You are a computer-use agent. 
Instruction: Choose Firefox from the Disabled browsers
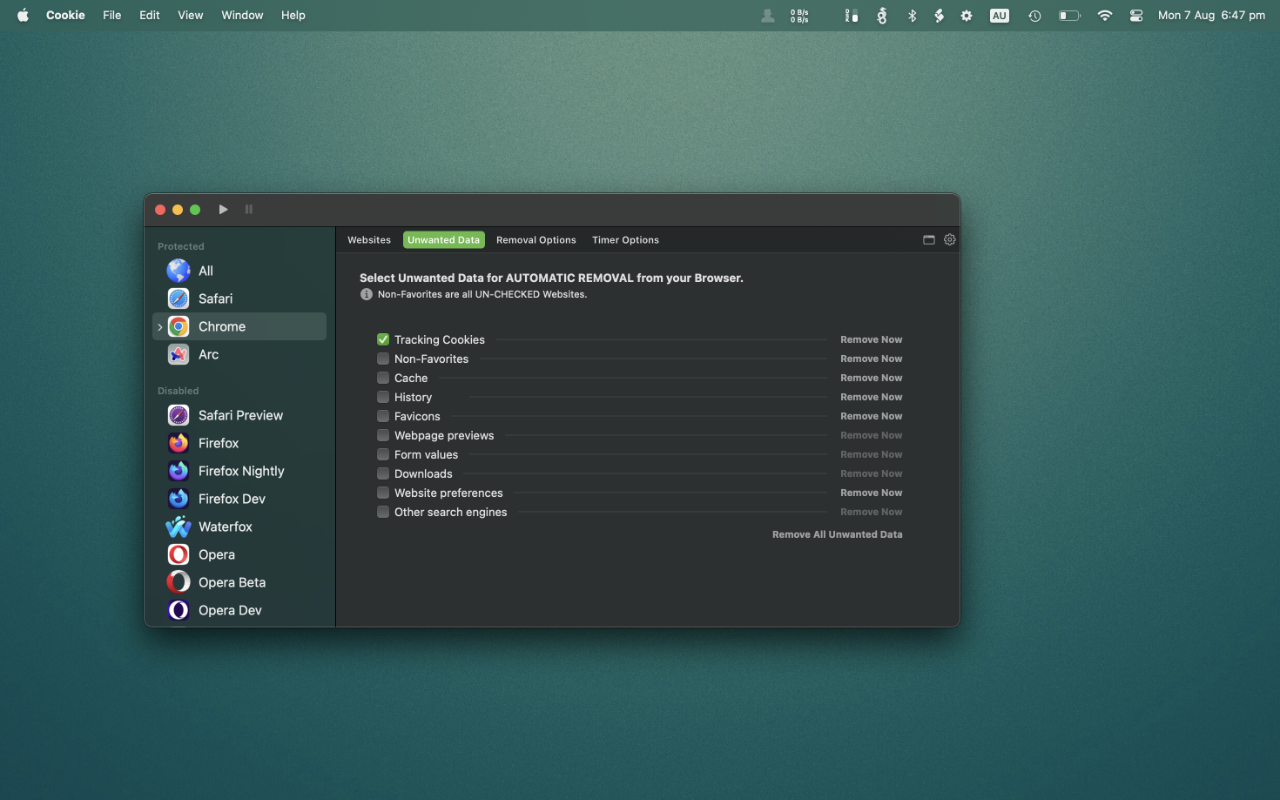218,443
